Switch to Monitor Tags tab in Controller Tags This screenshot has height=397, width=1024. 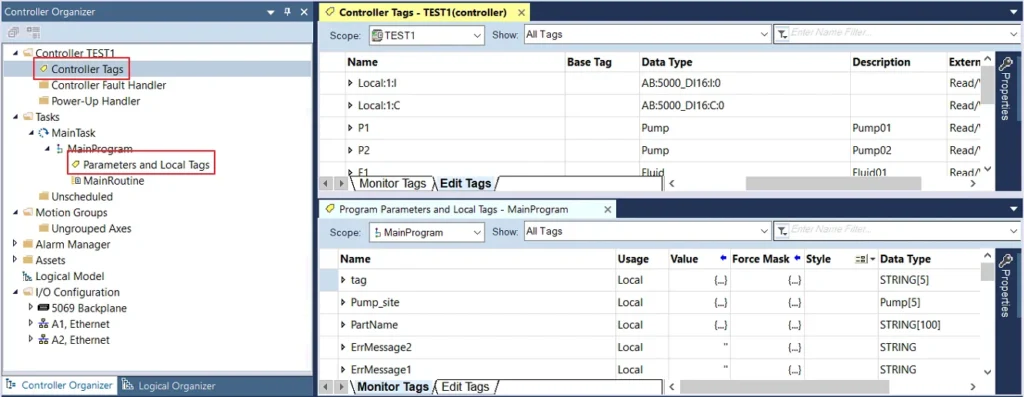tap(392, 183)
